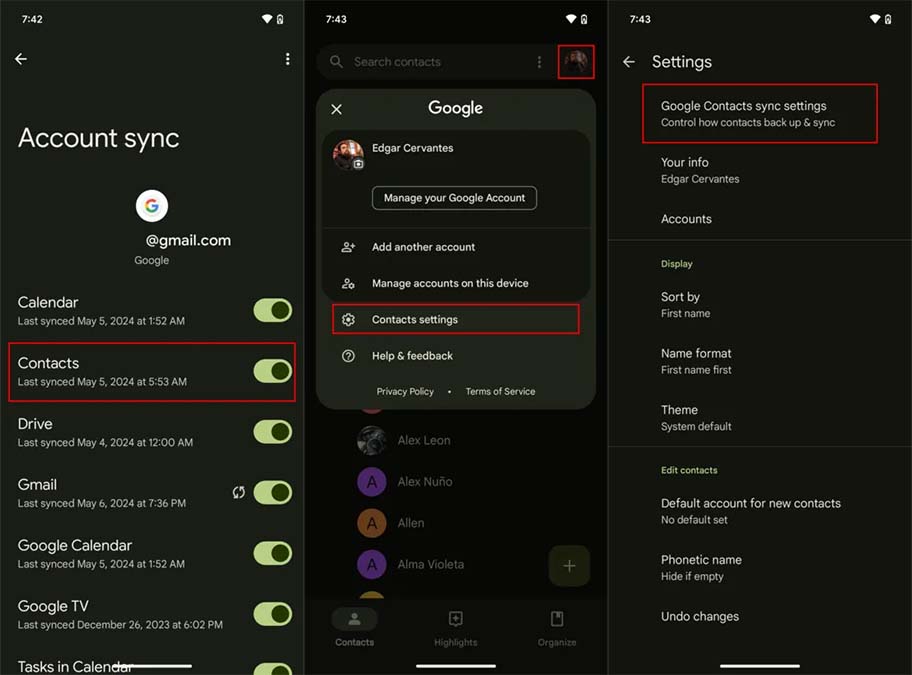Toggle Contacts sync off
912x675 pixels.
point(271,371)
